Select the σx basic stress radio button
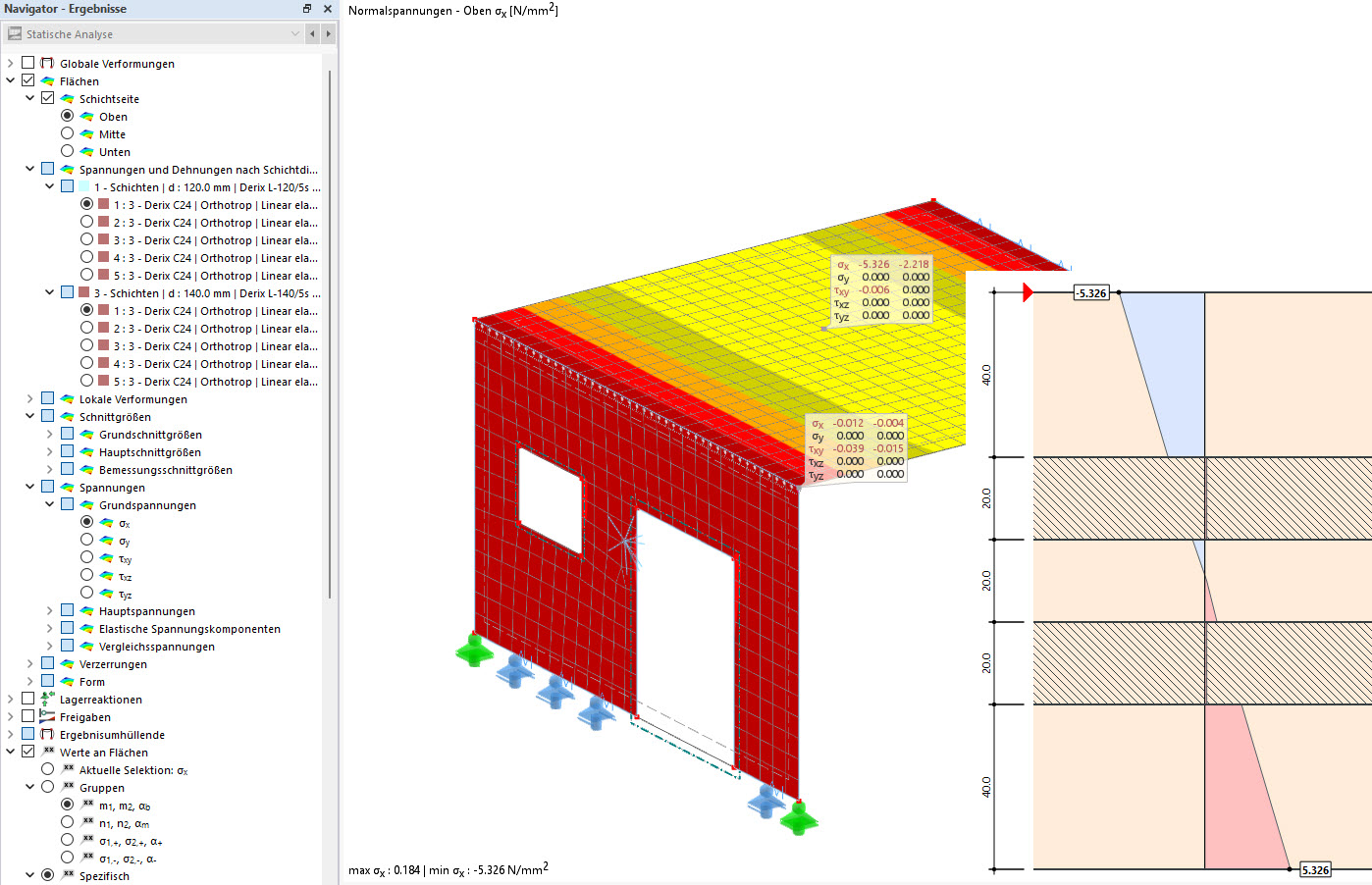 [86, 522]
